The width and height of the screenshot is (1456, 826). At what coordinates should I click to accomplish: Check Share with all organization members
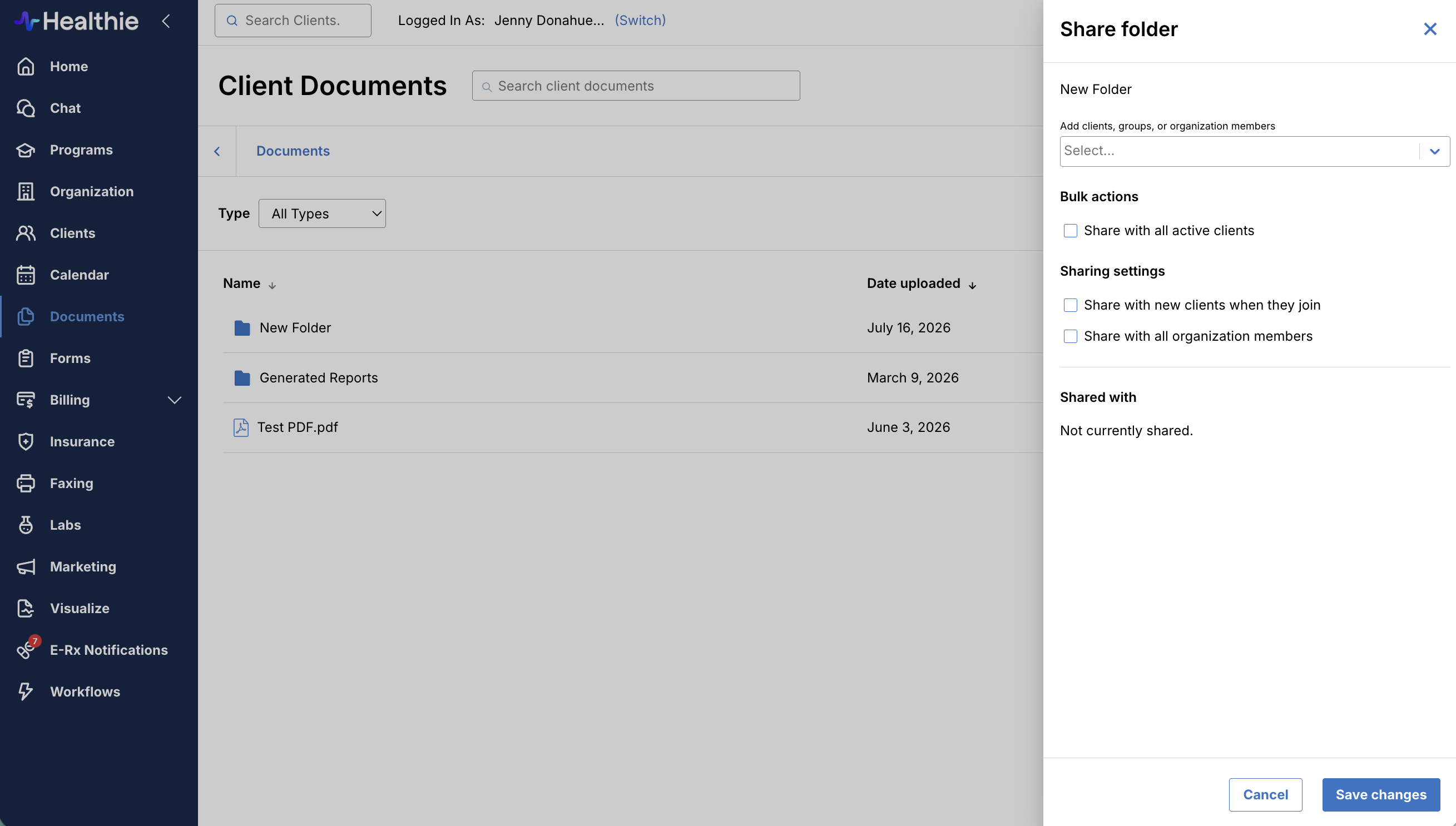1070,336
